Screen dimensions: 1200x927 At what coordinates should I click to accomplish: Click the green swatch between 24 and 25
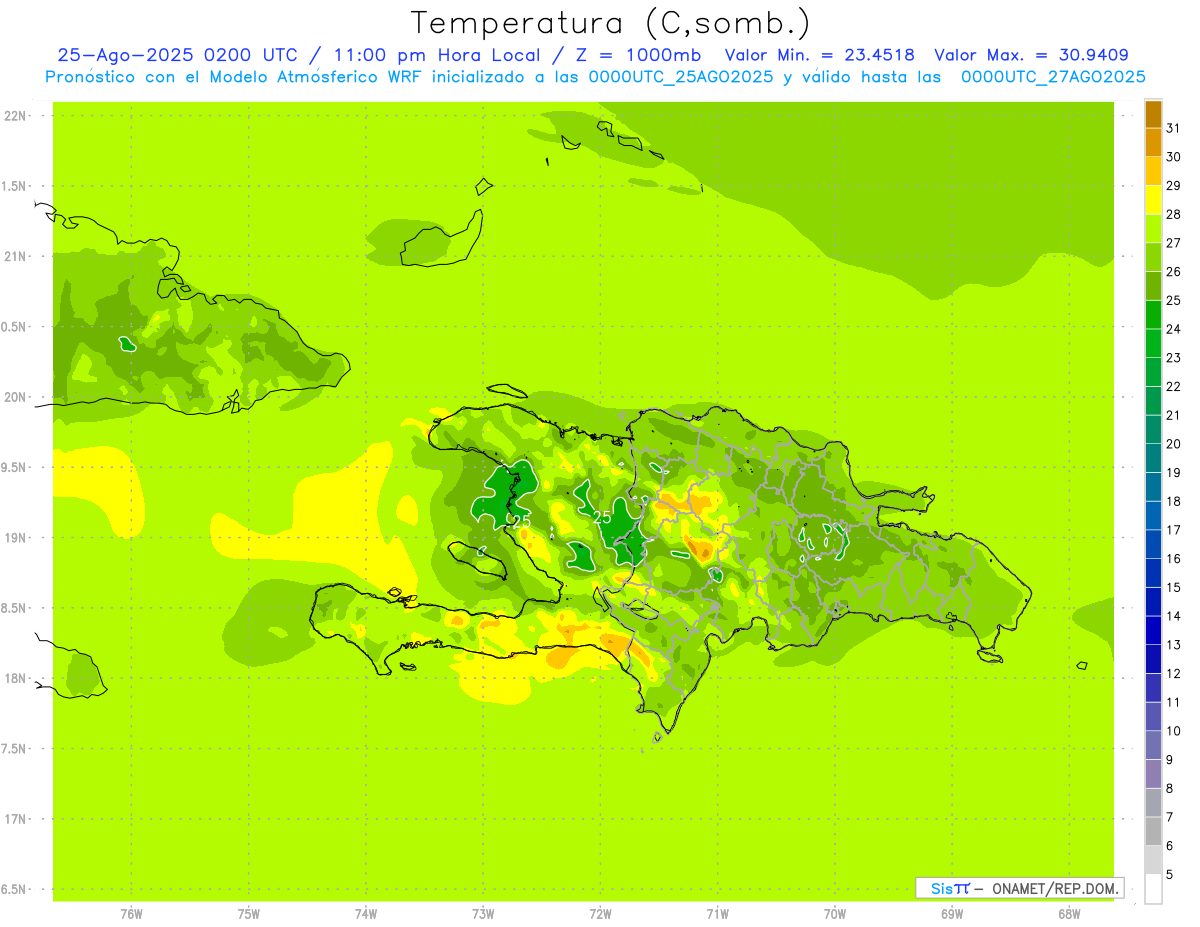pos(1153,314)
